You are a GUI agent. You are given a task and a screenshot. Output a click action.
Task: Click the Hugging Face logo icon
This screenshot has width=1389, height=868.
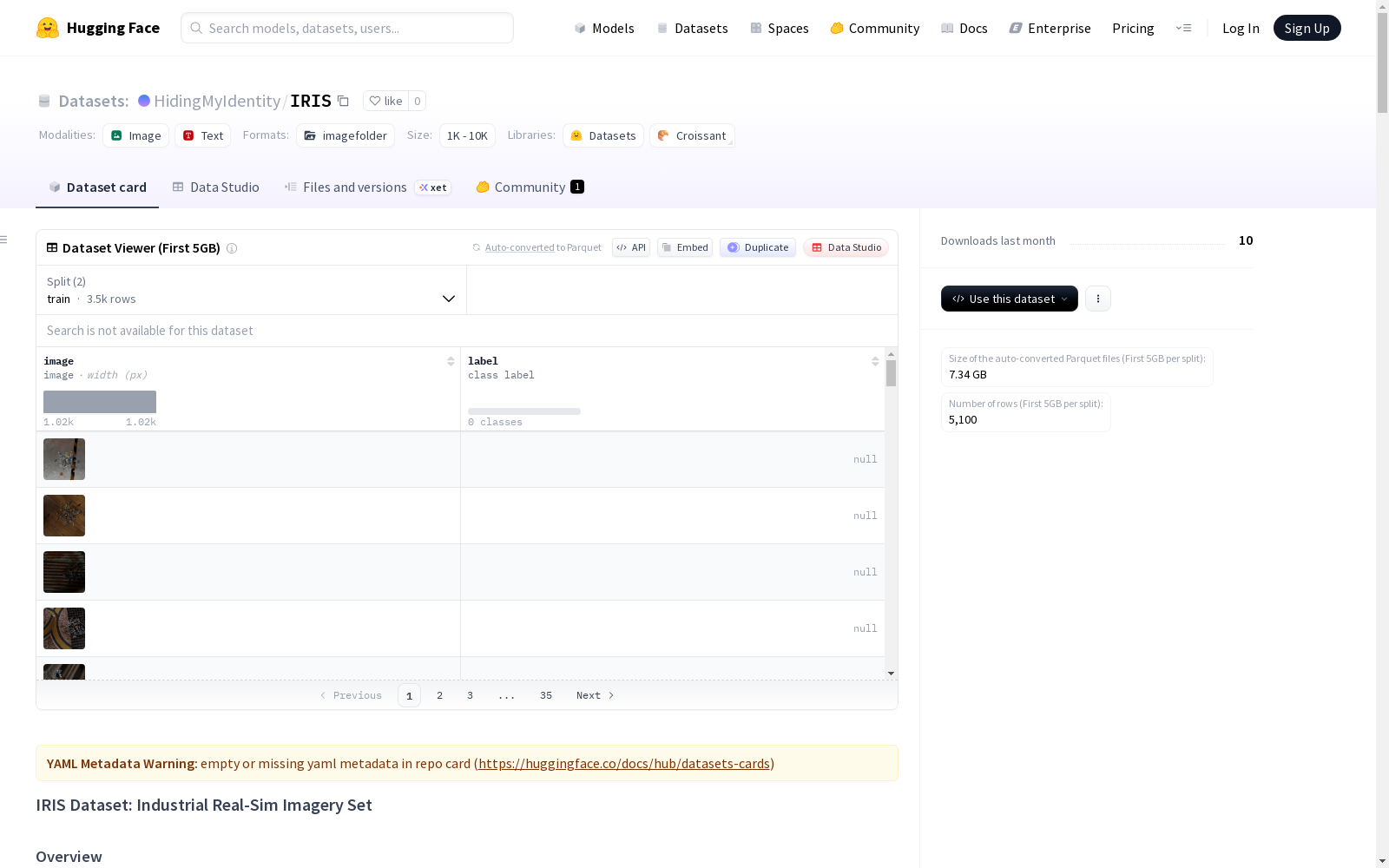click(48, 28)
